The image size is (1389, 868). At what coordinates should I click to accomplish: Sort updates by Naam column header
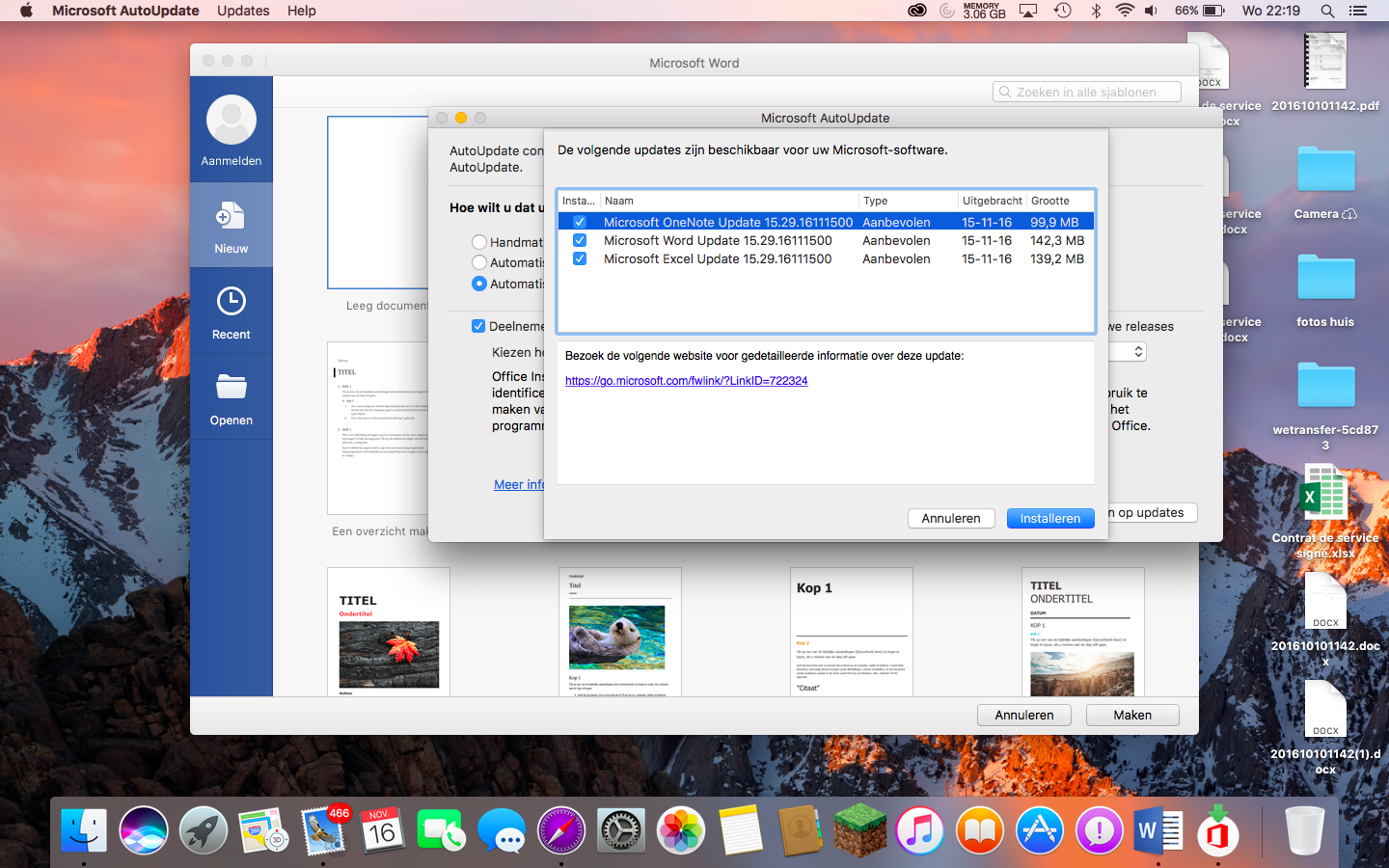[728, 201]
